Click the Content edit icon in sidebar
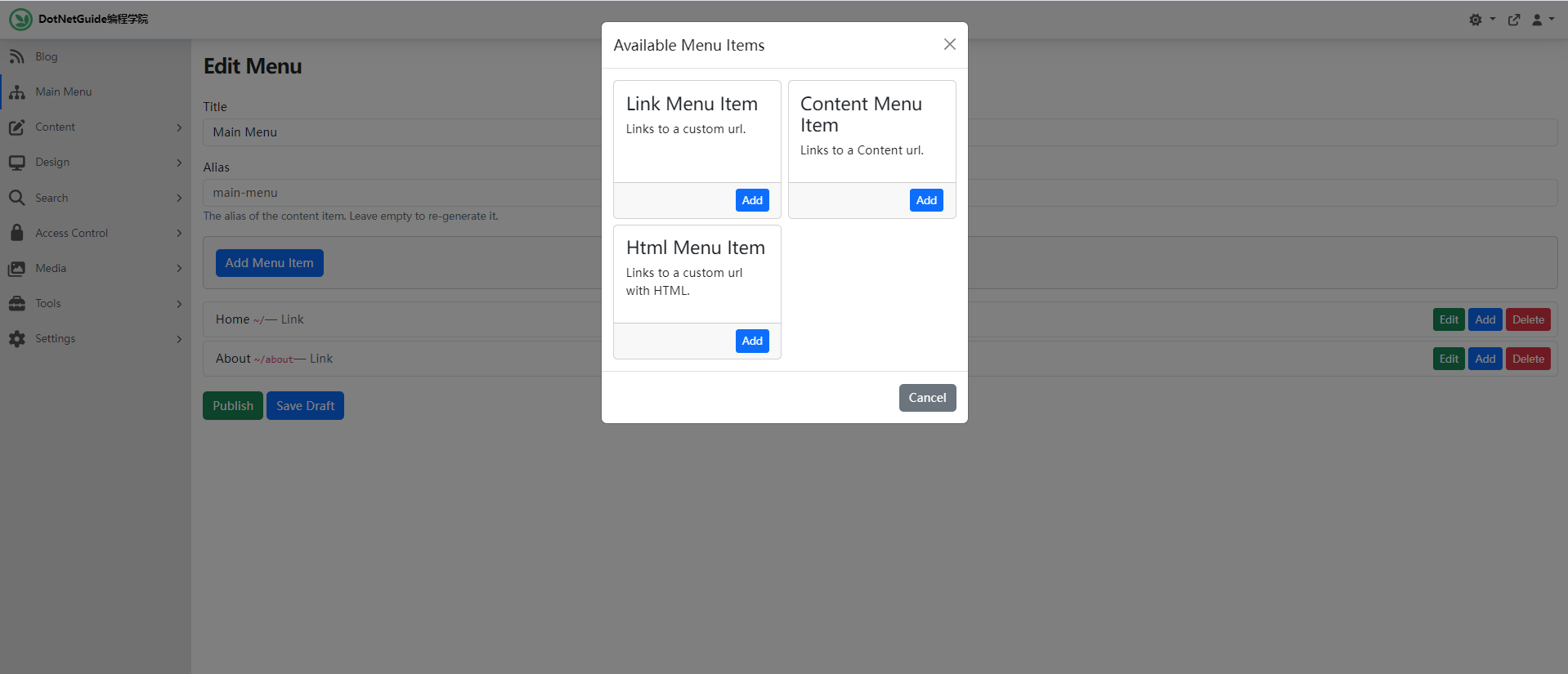This screenshot has width=1568, height=674. (x=16, y=127)
